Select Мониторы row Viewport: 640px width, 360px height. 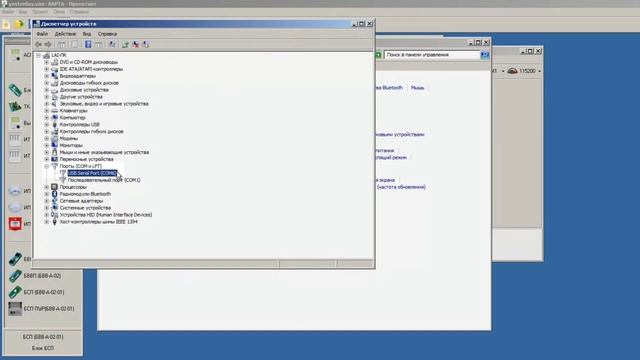[x=71, y=145]
